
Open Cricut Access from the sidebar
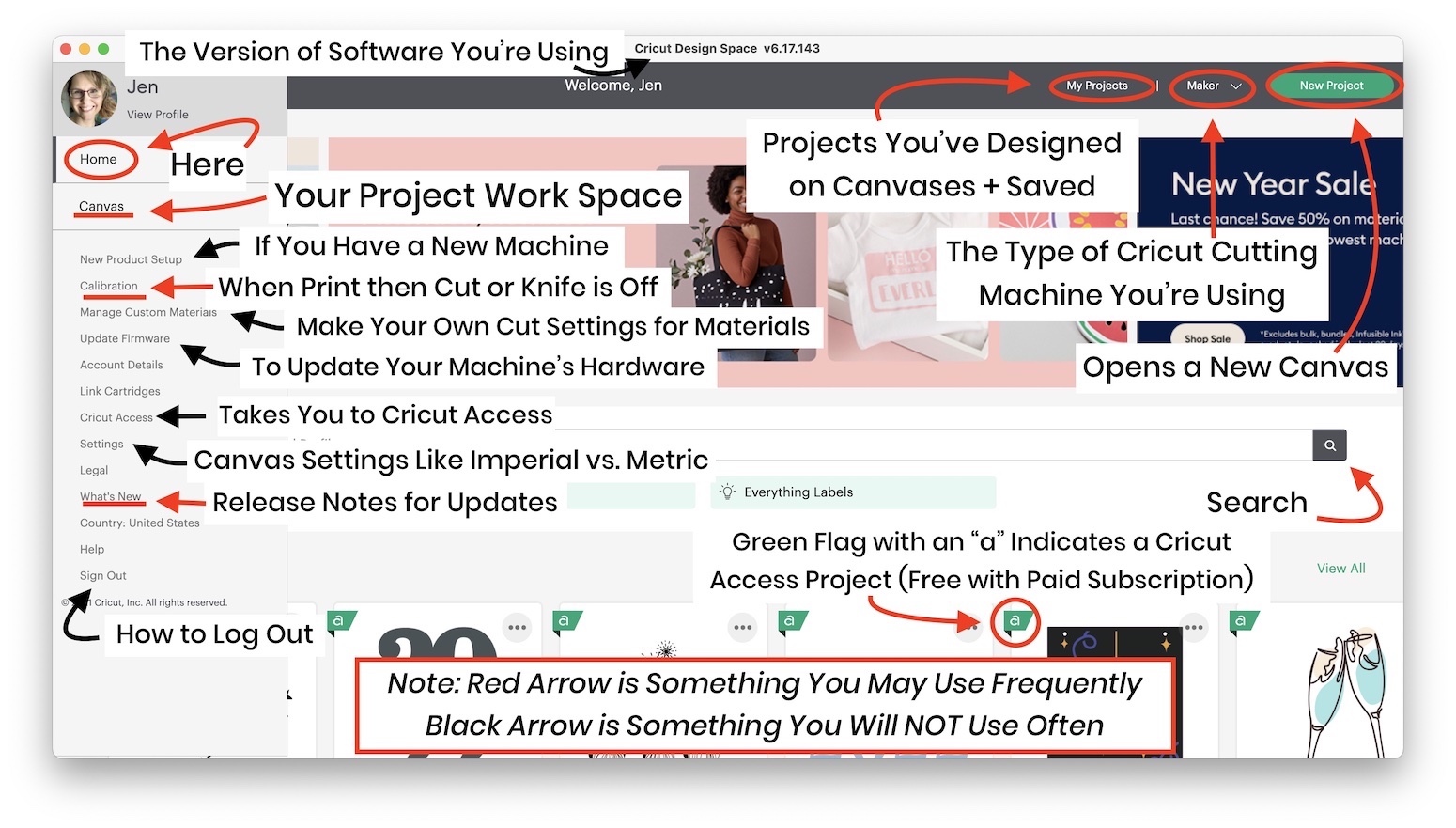click(116, 417)
